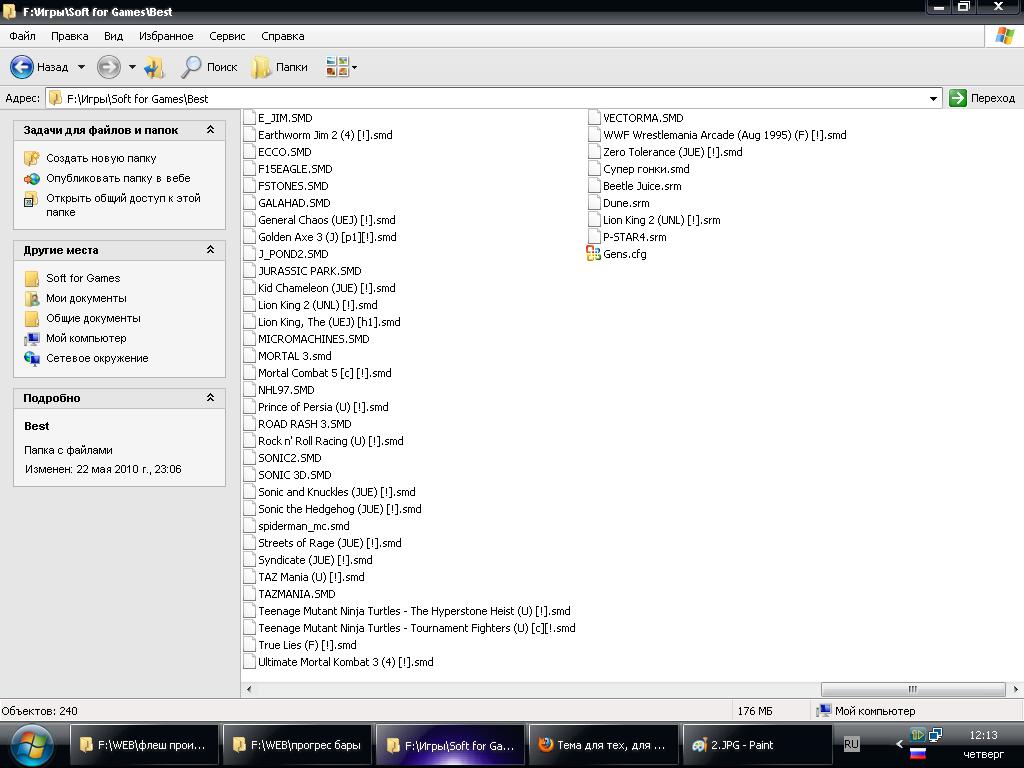Switch to F:\WEB\прогрес бары taskbar window
This screenshot has height=768, width=1024.
297,744
